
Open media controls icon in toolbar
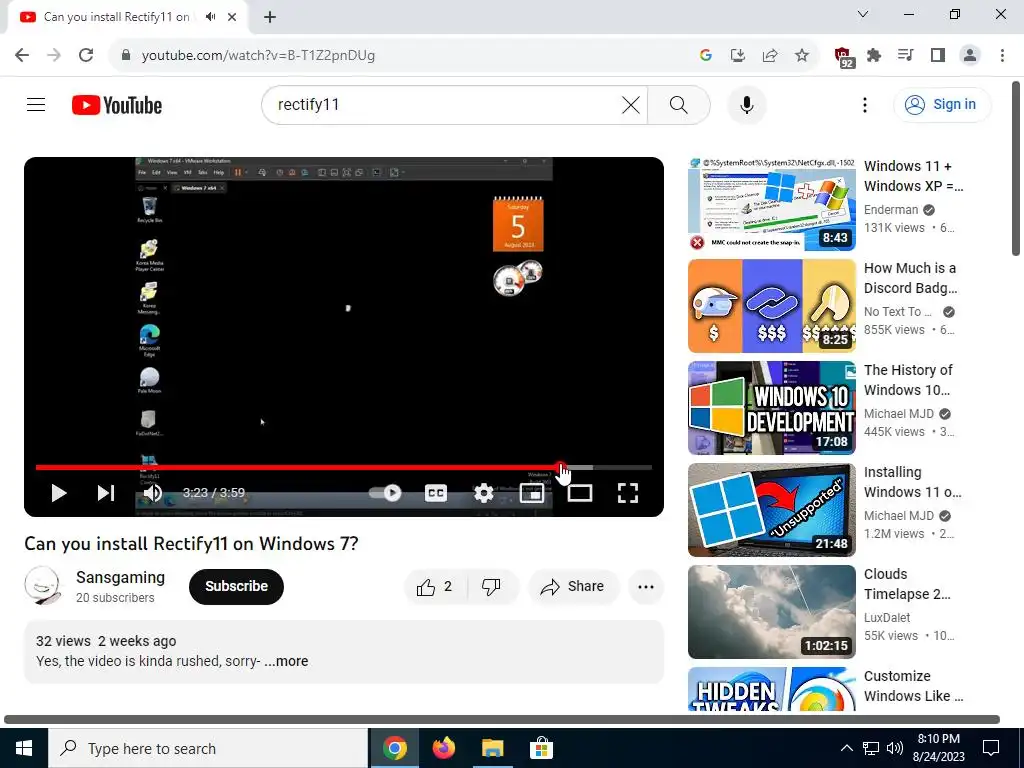pyautogui.click(x=906, y=55)
